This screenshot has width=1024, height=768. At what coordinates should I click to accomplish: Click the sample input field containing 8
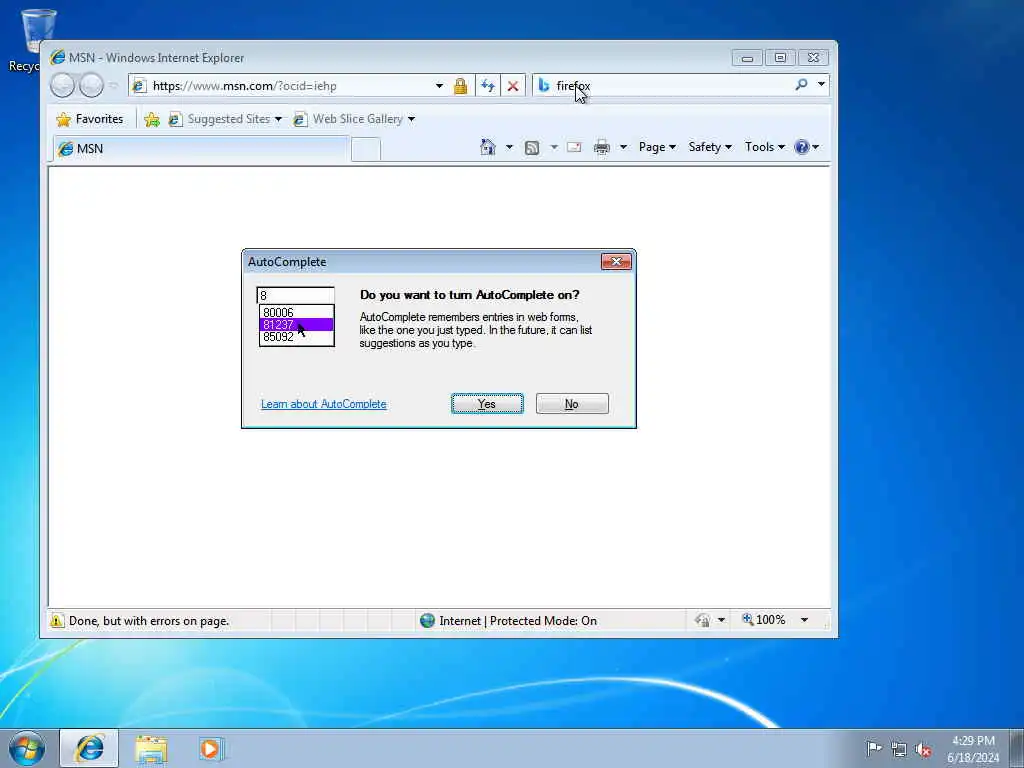(295, 295)
